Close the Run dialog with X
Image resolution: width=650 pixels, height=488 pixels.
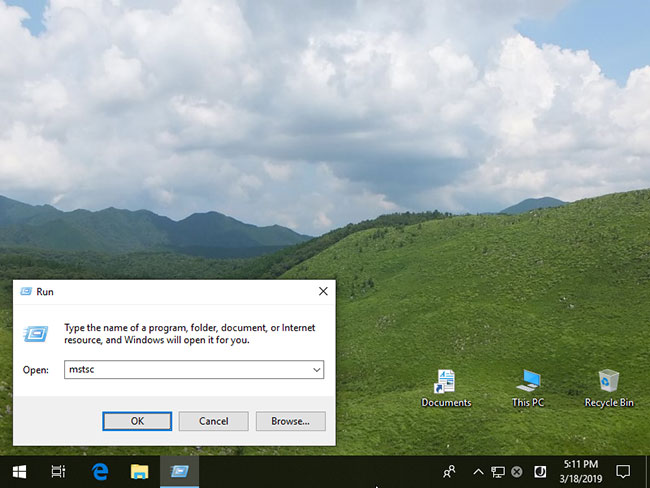coord(323,291)
